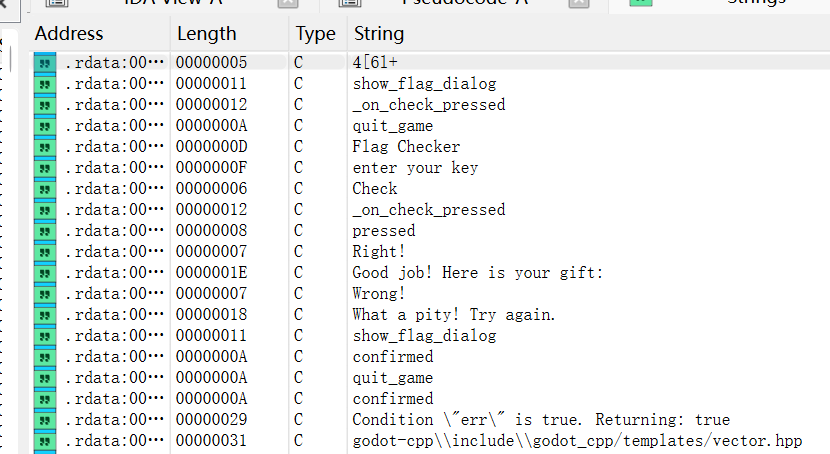
Task: Select "What a pity! Try again." string
Action: (x=454, y=314)
